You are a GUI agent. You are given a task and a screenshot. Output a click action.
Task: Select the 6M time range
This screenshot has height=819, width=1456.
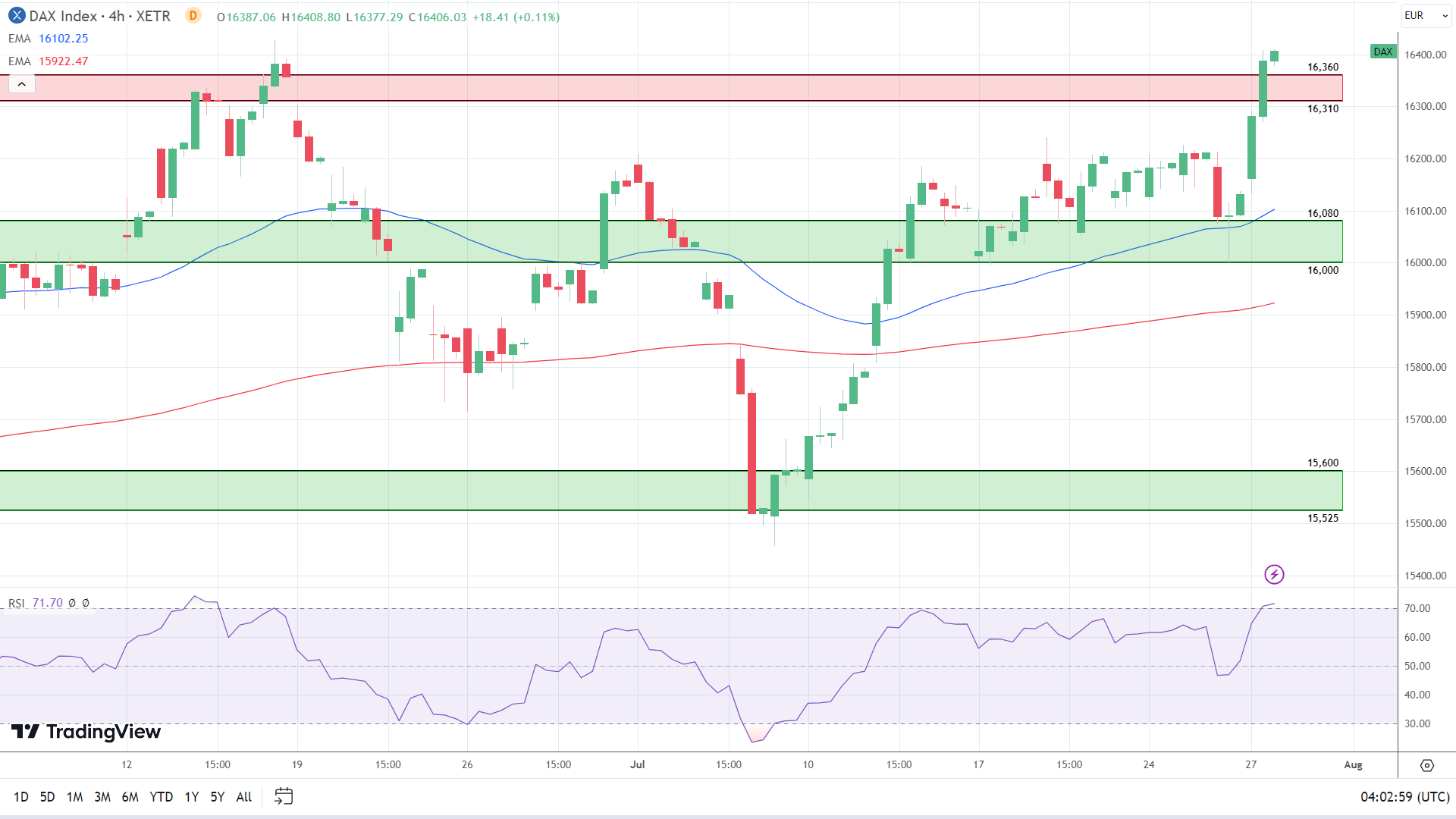pos(130,796)
